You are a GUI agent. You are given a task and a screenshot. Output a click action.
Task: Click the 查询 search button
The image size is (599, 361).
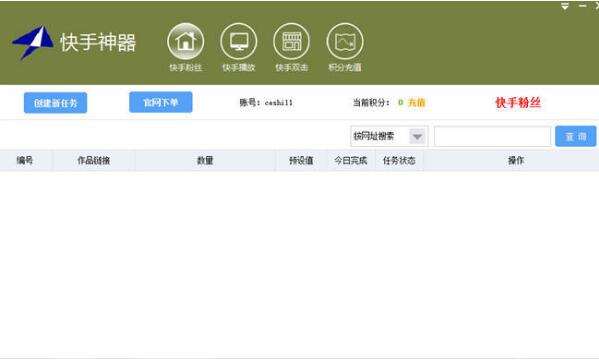(575, 136)
